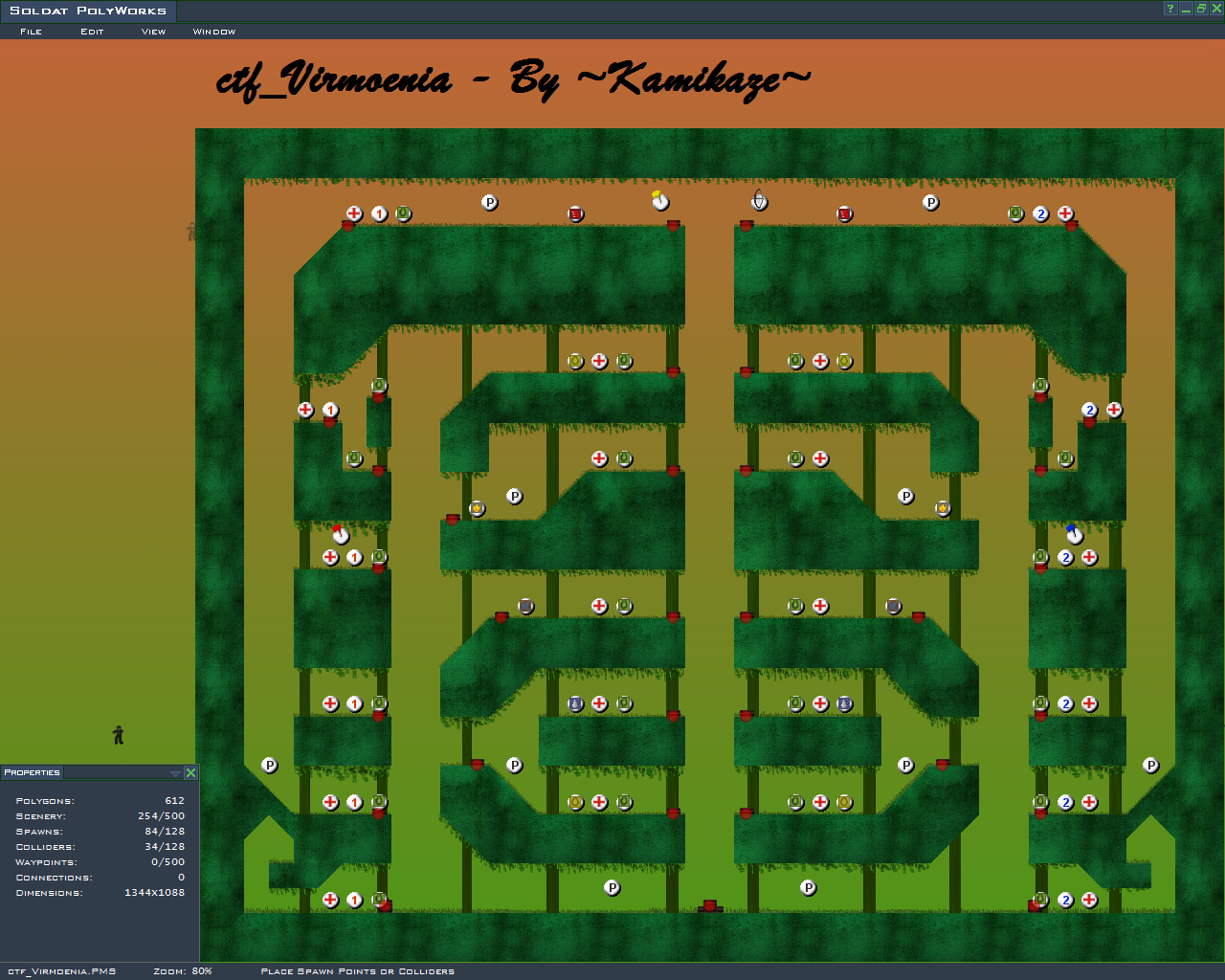Open the File menu
The height and width of the screenshot is (980, 1225).
point(31,32)
